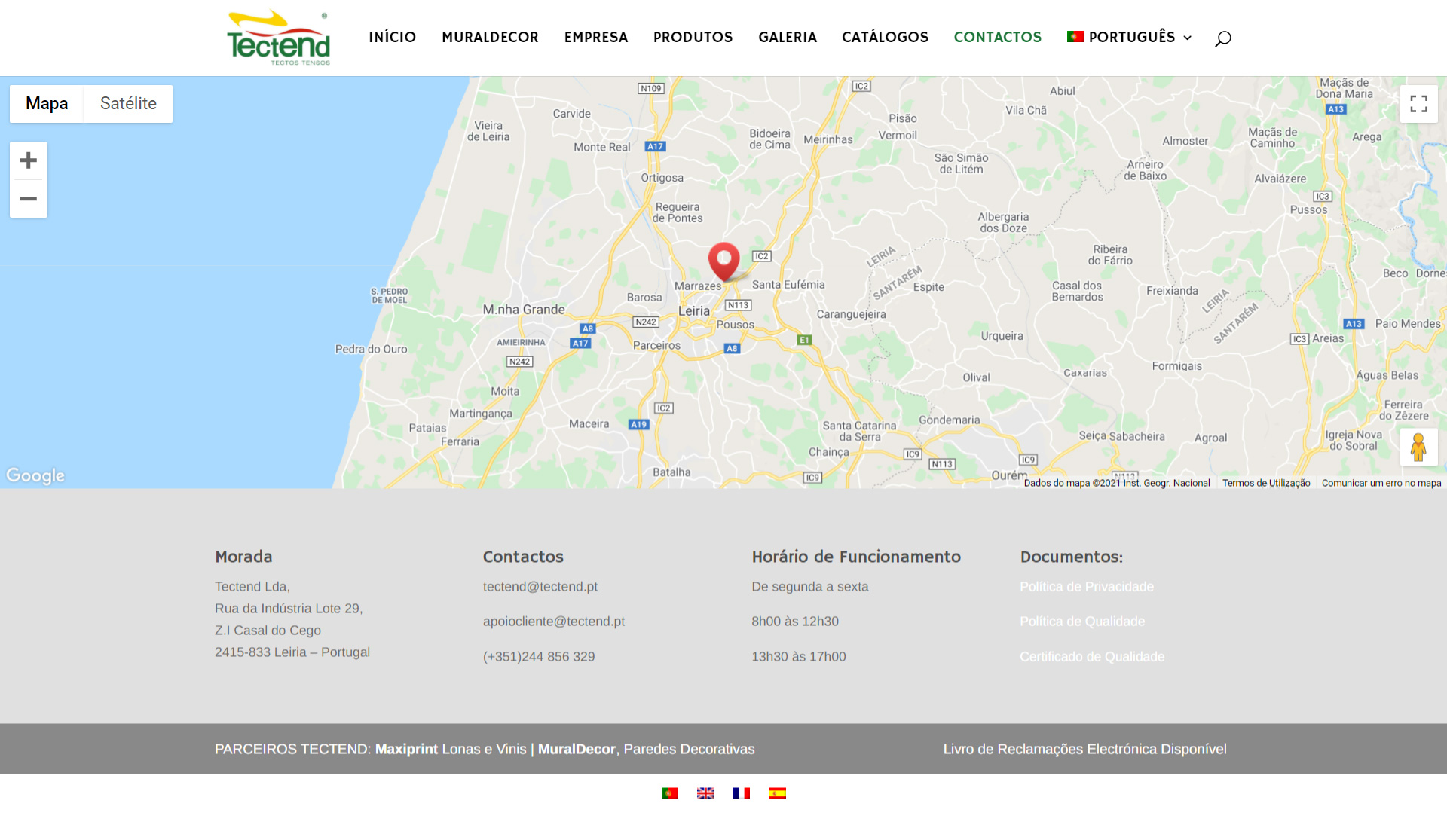Switch map to Mapa view
The width and height of the screenshot is (1447, 840).
(x=47, y=104)
